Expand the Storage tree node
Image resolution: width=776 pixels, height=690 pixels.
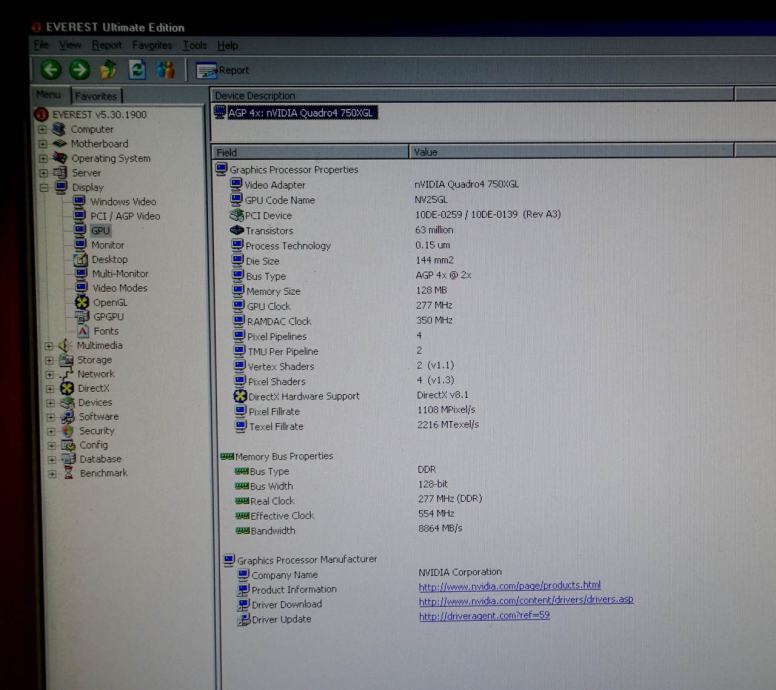[49, 360]
